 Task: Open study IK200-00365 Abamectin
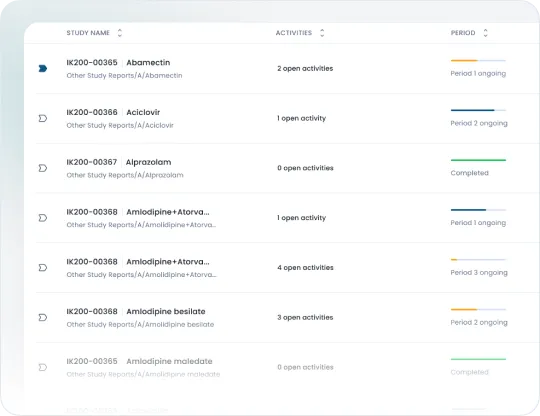click(x=118, y=62)
